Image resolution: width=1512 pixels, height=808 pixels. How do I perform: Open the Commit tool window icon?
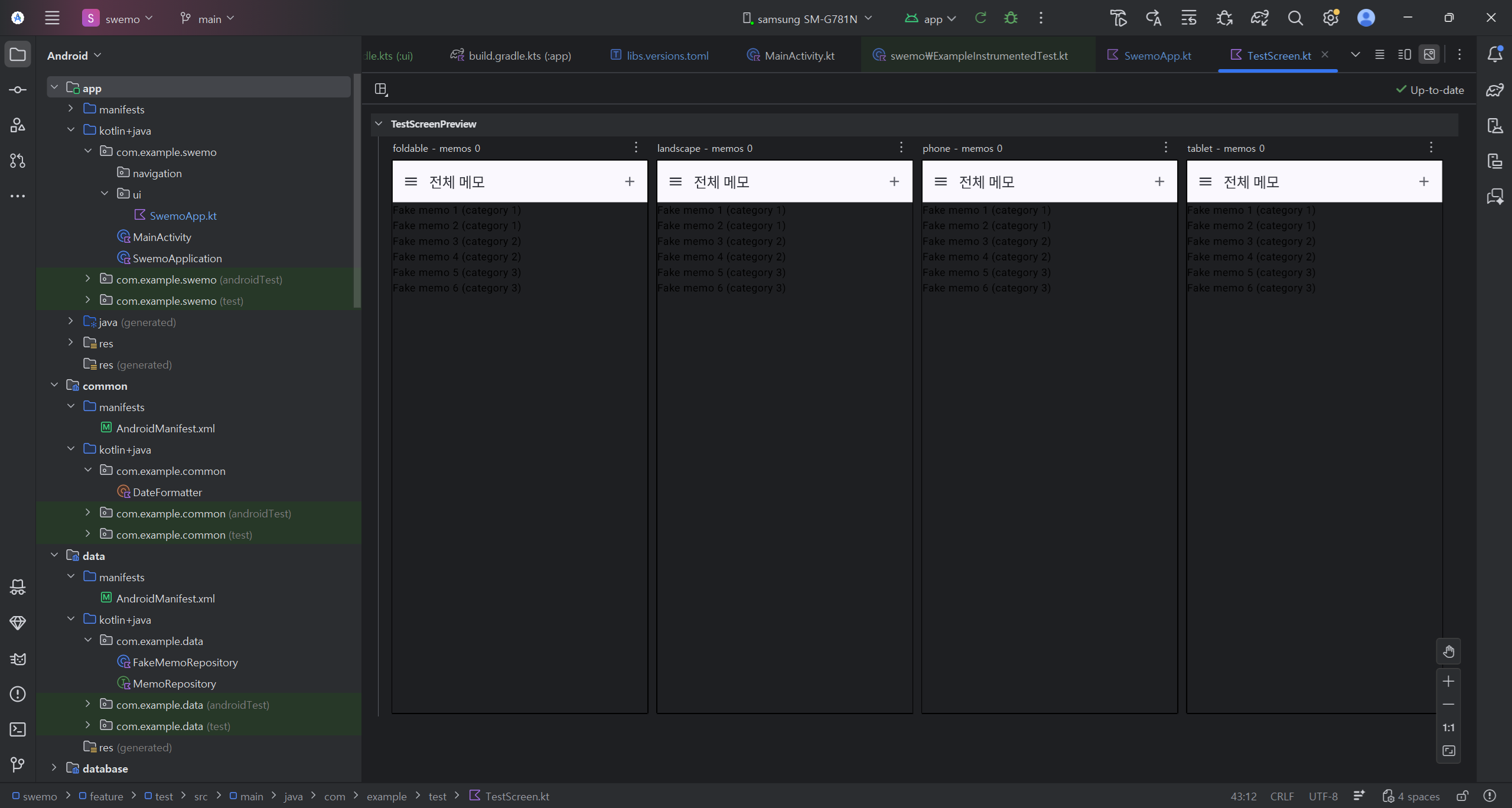point(18,90)
